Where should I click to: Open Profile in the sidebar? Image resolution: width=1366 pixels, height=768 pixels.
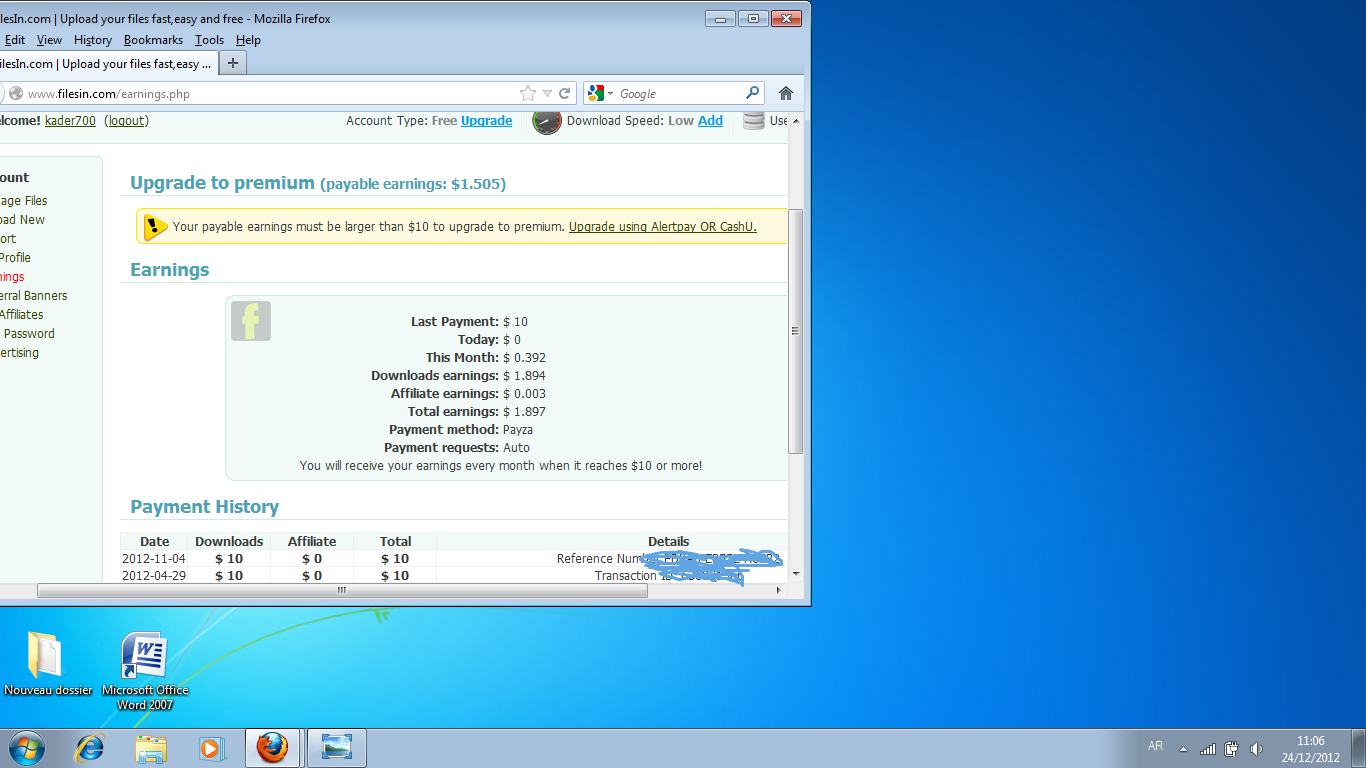[x=16, y=258]
